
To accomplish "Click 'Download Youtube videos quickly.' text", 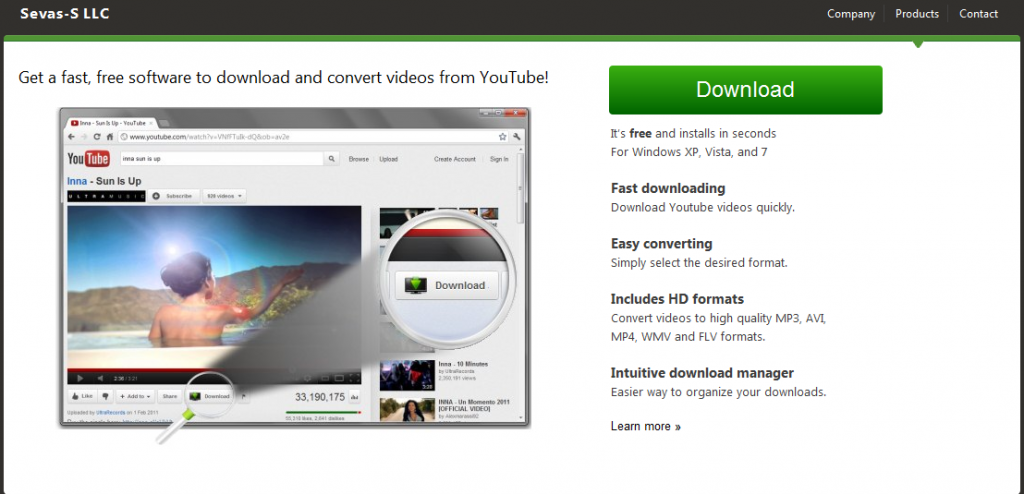I will (x=703, y=208).
